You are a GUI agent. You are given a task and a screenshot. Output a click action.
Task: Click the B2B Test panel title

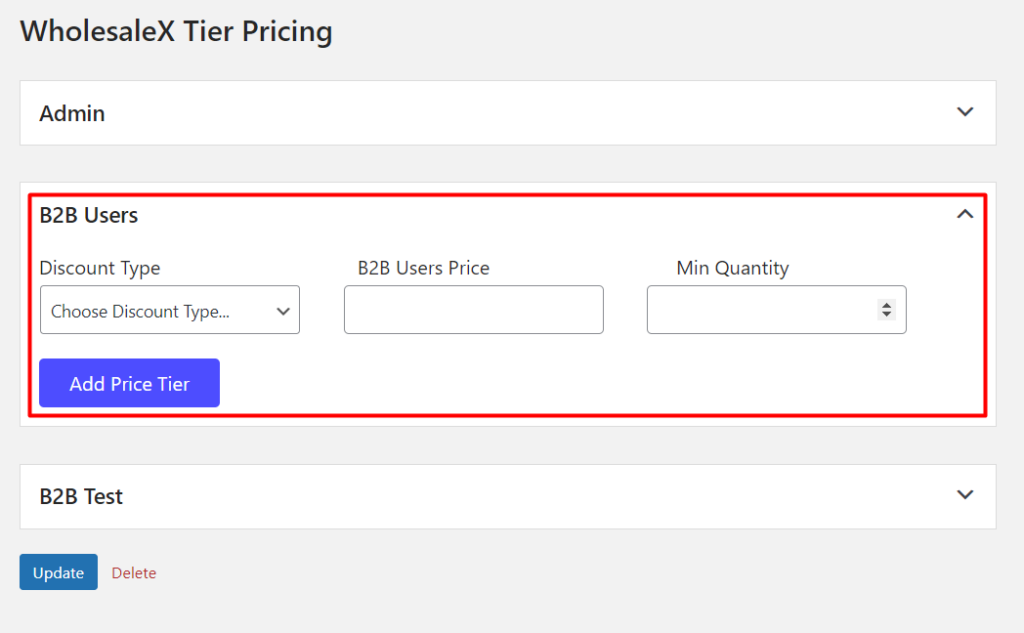(x=81, y=497)
